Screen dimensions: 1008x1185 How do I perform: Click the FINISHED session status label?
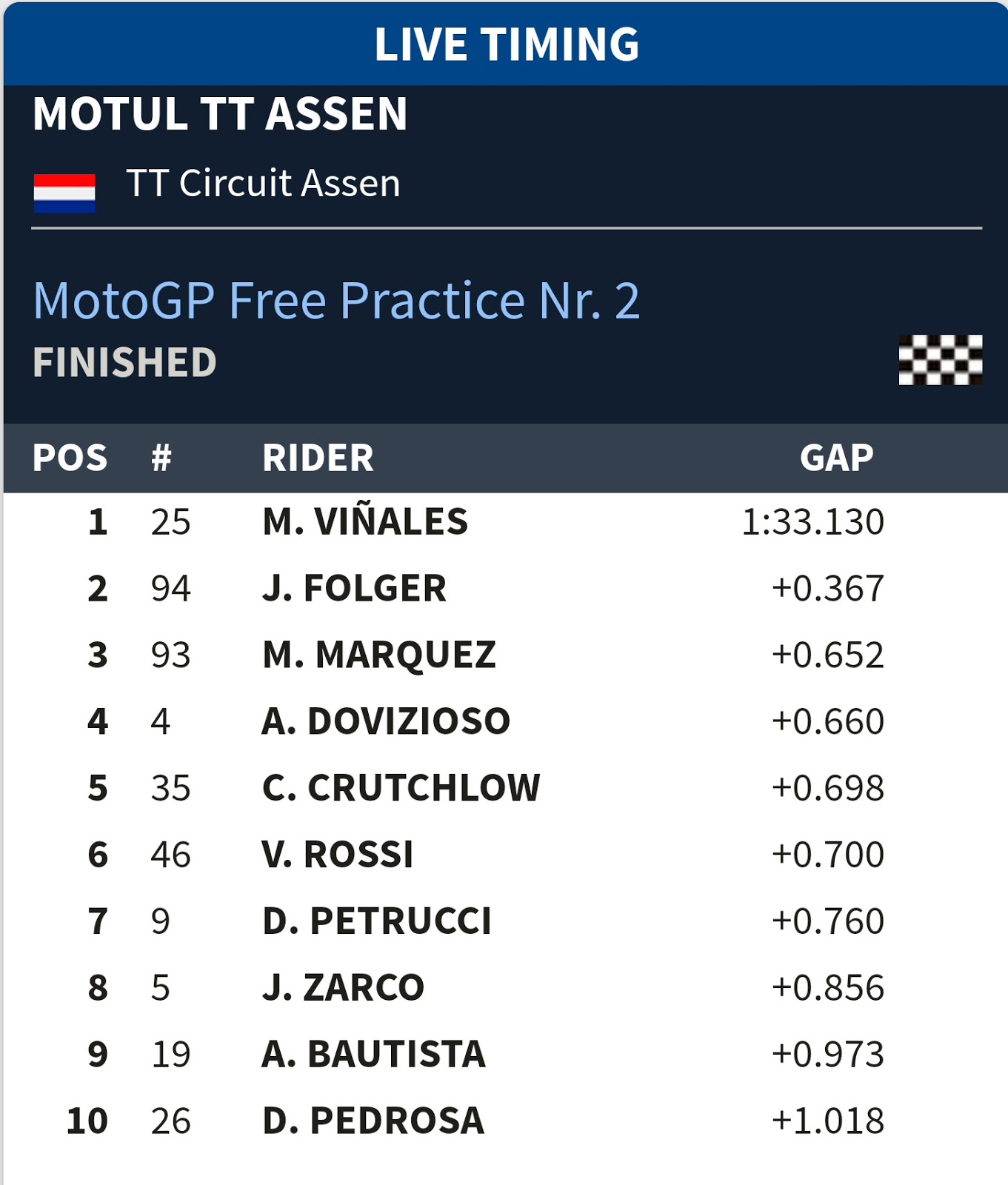pos(125,363)
